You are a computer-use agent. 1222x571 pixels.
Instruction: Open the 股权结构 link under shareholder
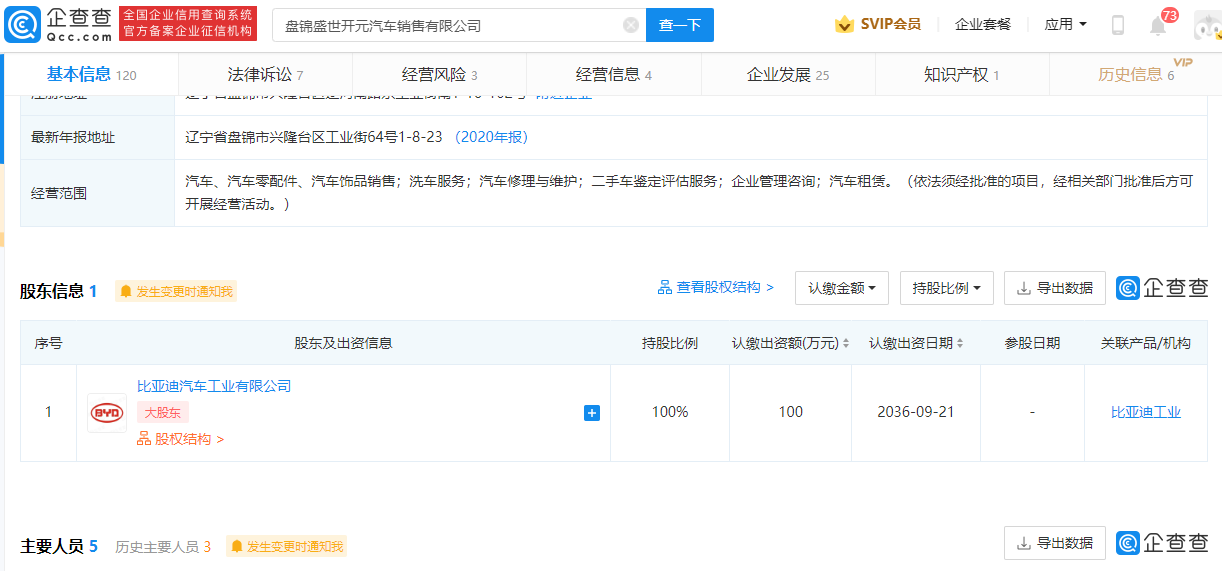click(x=181, y=439)
